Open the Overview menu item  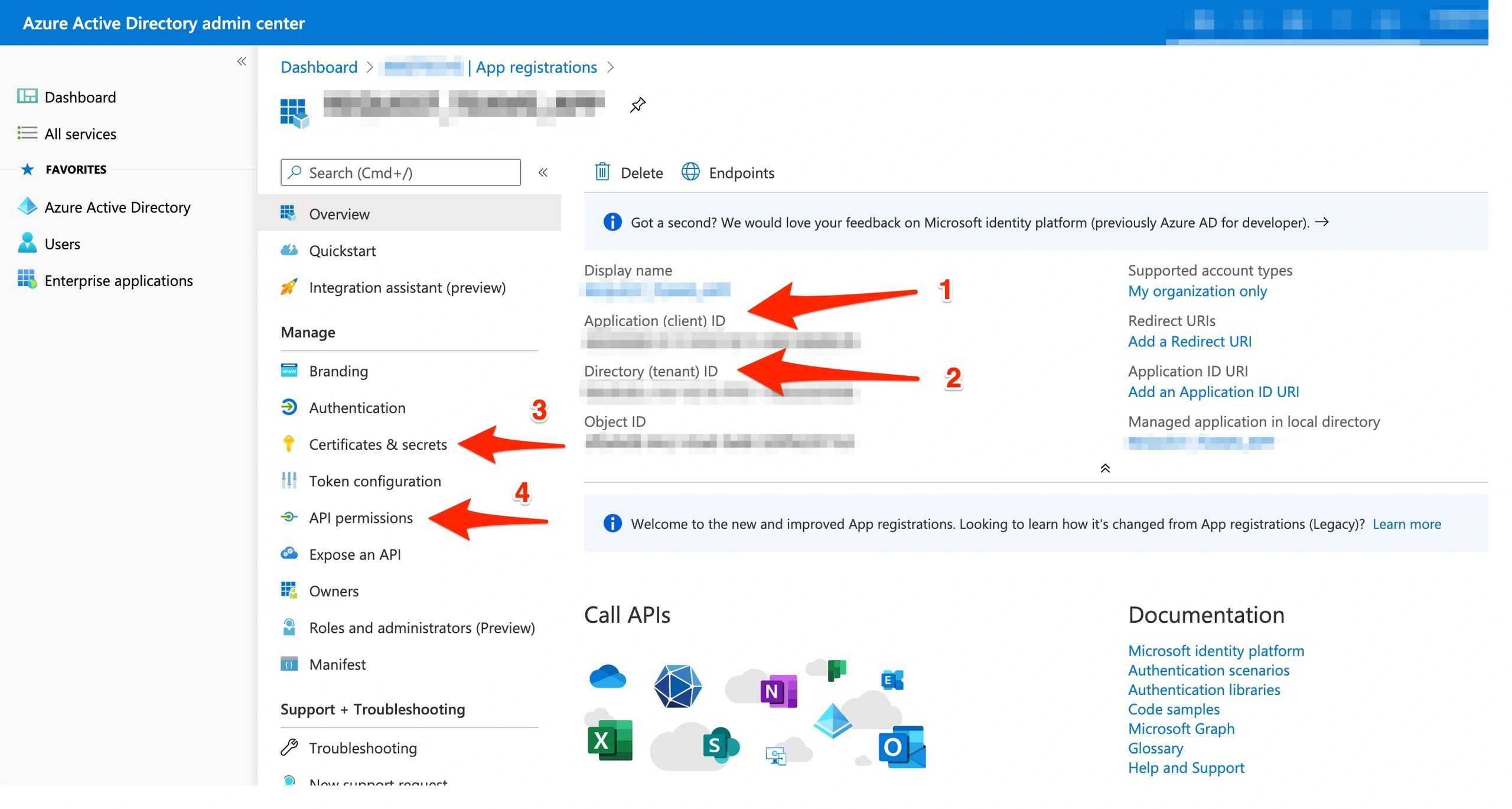click(409, 214)
